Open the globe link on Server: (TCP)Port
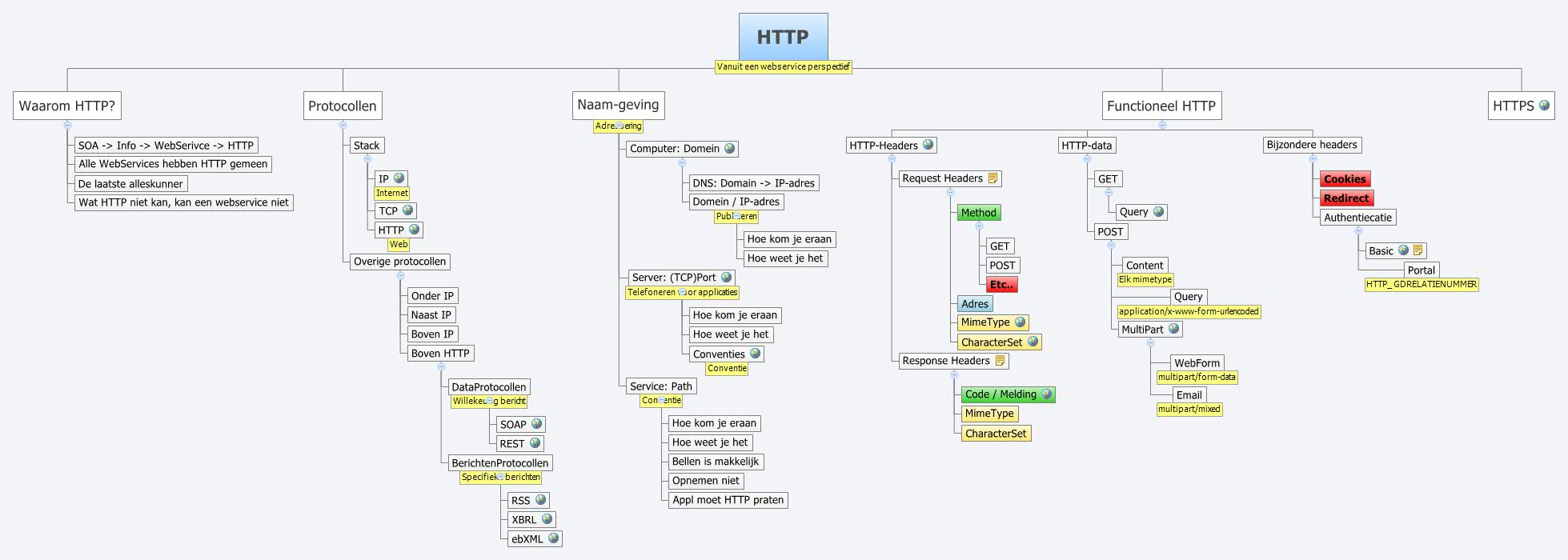Viewport: 1568px width, 560px height. [726, 277]
